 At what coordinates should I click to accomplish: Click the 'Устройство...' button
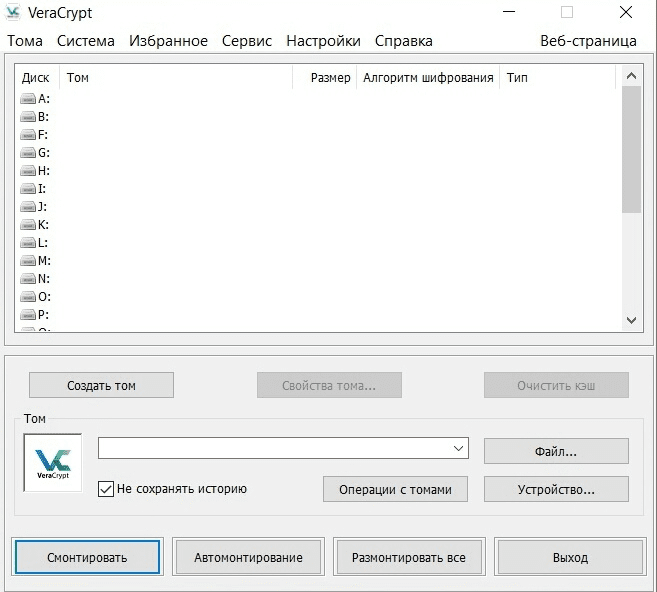click(556, 489)
